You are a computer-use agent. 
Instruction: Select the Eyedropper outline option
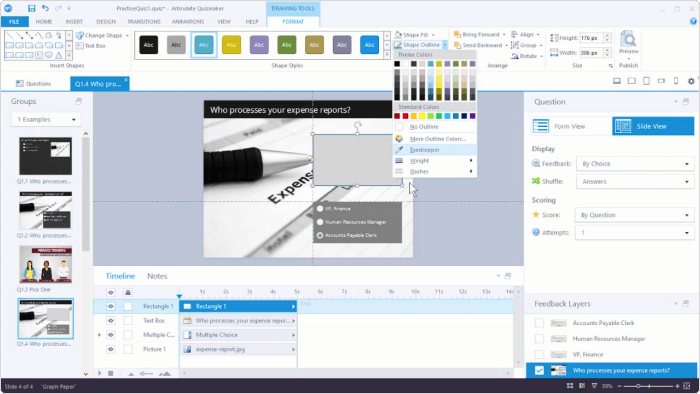coord(425,150)
